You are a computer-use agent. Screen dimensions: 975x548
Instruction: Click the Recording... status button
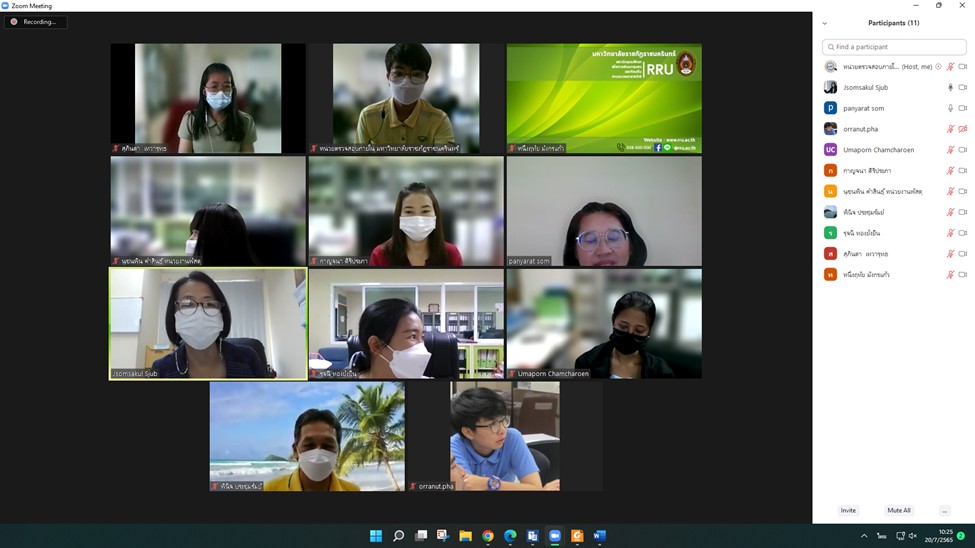pyautogui.click(x=35, y=22)
